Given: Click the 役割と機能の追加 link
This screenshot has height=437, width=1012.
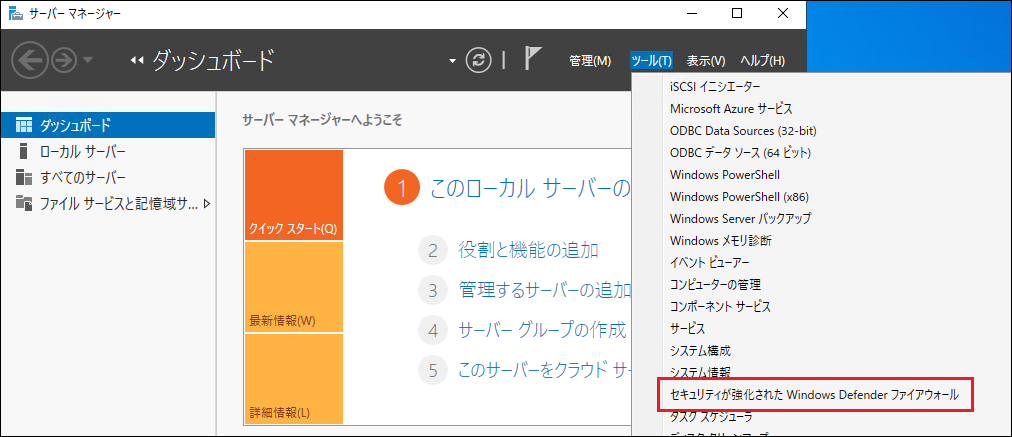Looking at the screenshot, I should [x=528, y=250].
